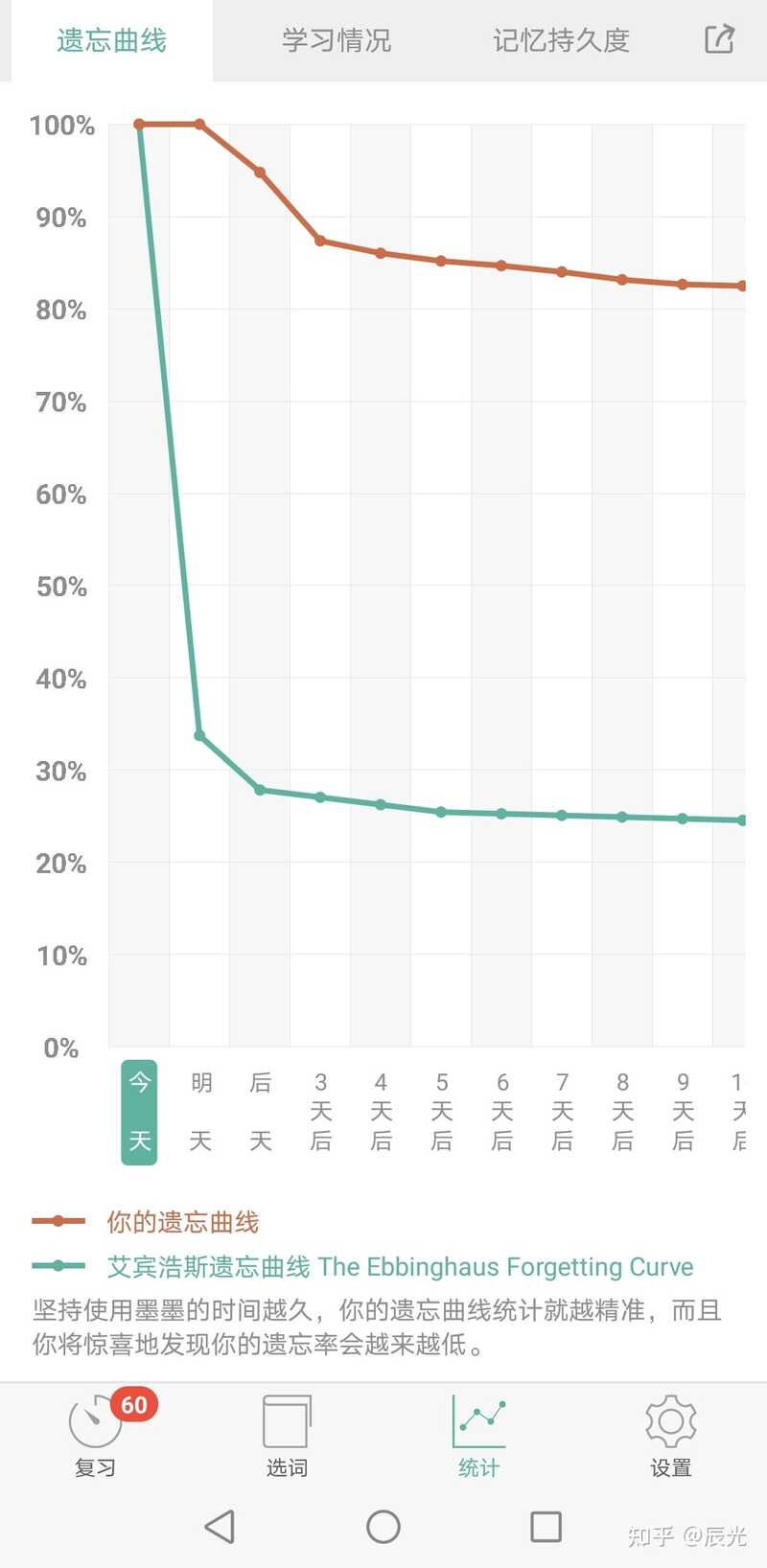Select the 7天后 axis label
Image resolution: width=767 pixels, height=1568 pixels.
click(x=563, y=1112)
